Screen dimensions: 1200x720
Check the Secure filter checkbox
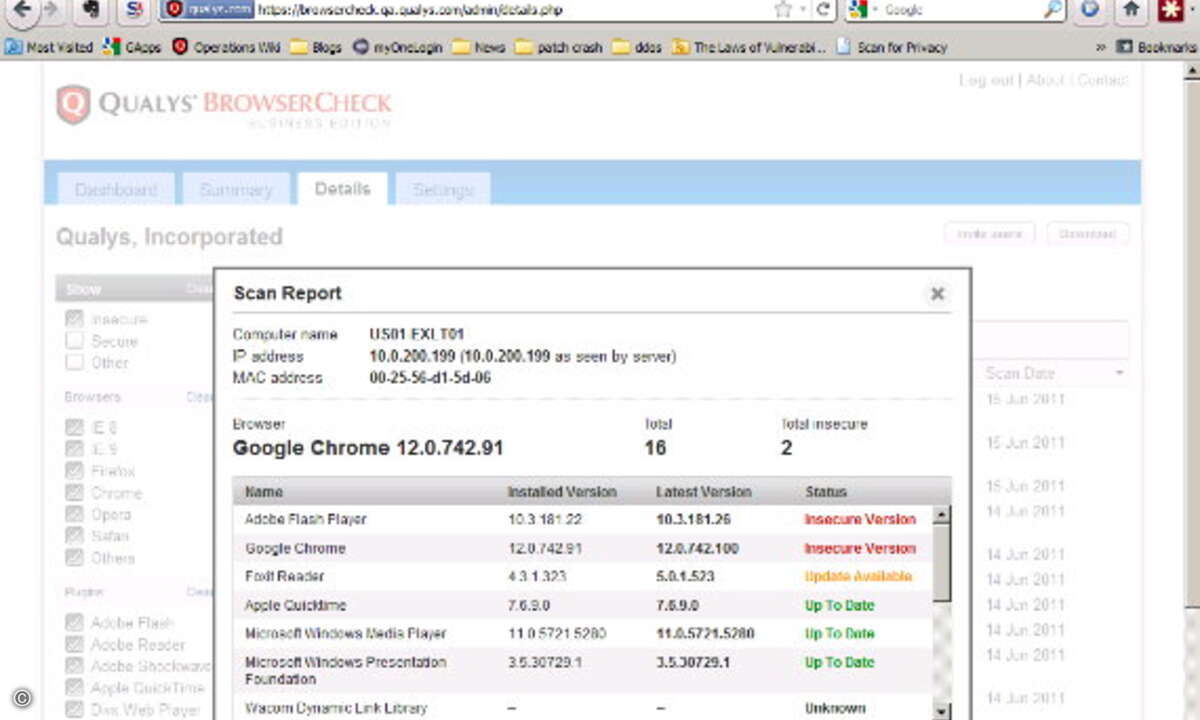(74, 341)
